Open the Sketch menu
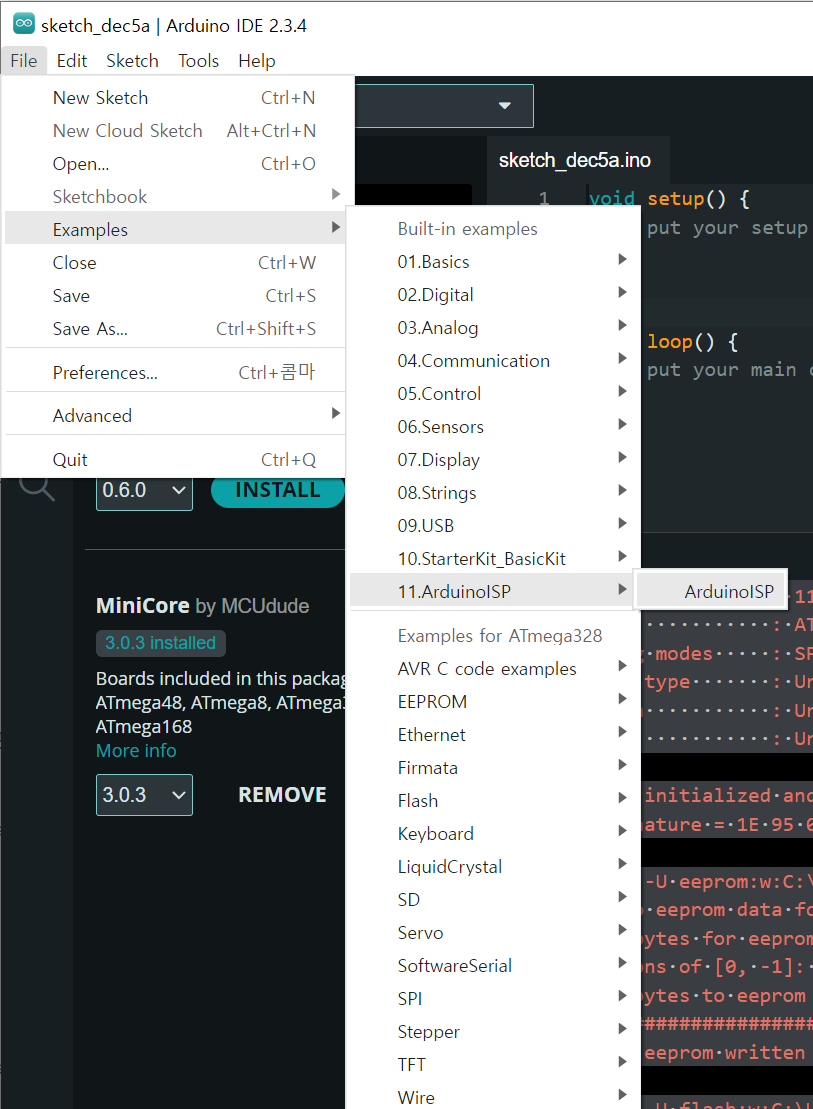The width and height of the screenshot is (813, 1109). 132,61
